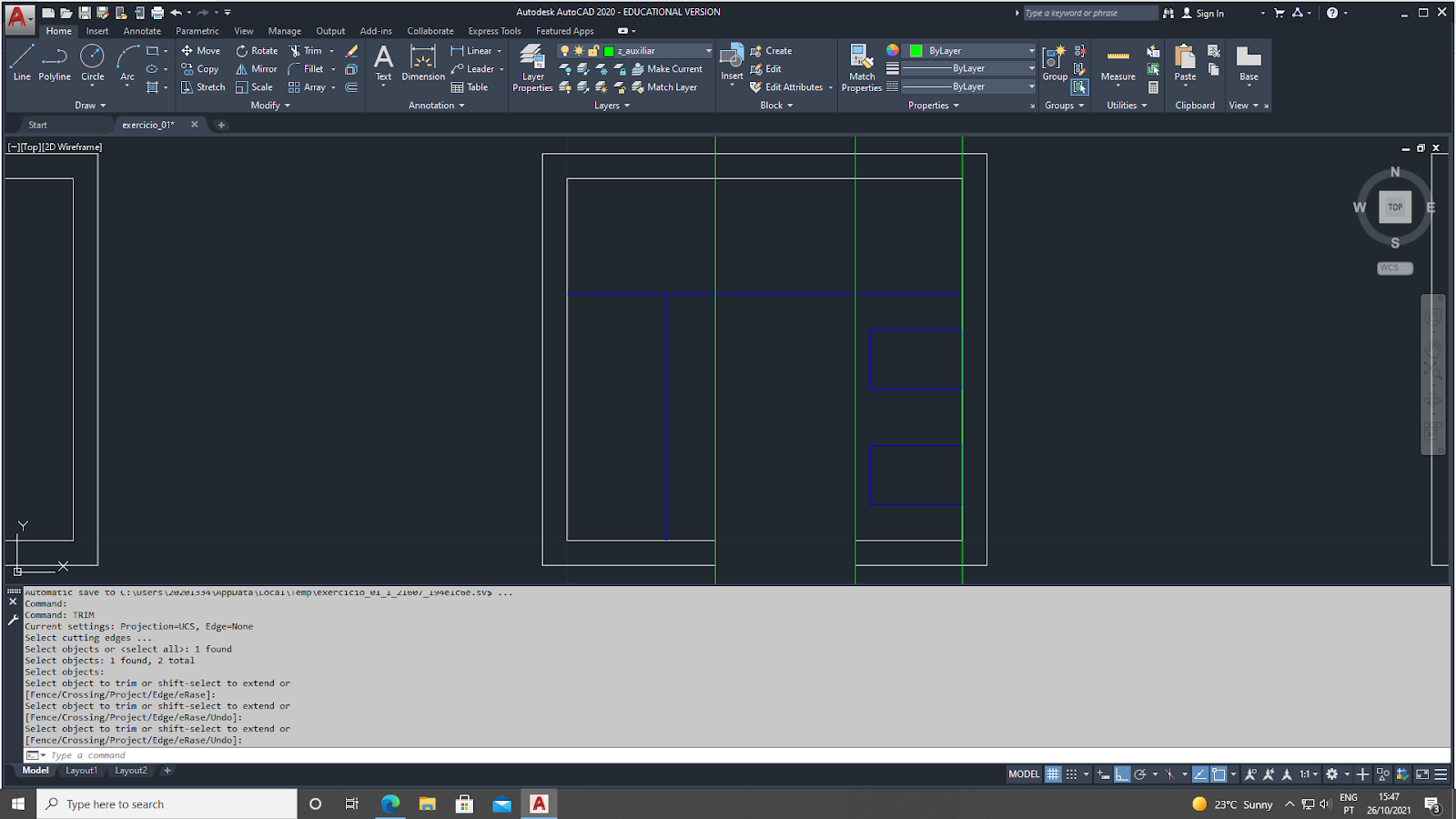The image size is (1456, 819).
Task: Click the Move tool
Action: tap(201, 51)
